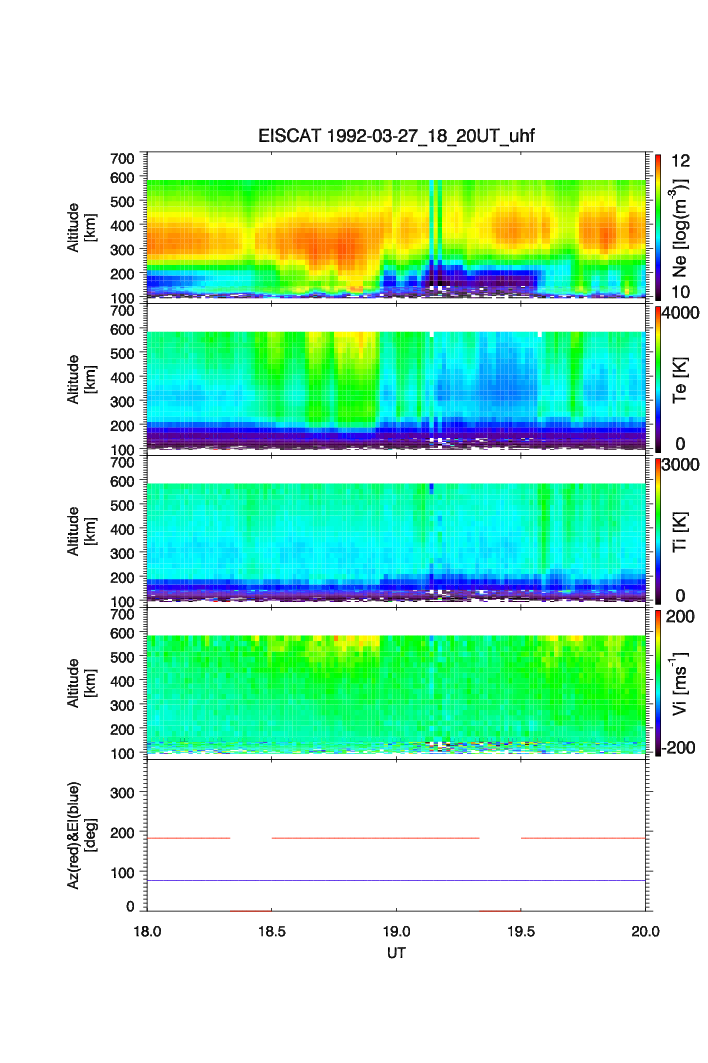The image size is (708, 1063).
Task: Click the Te [K] color bar label
Action: tap(680, 380)
